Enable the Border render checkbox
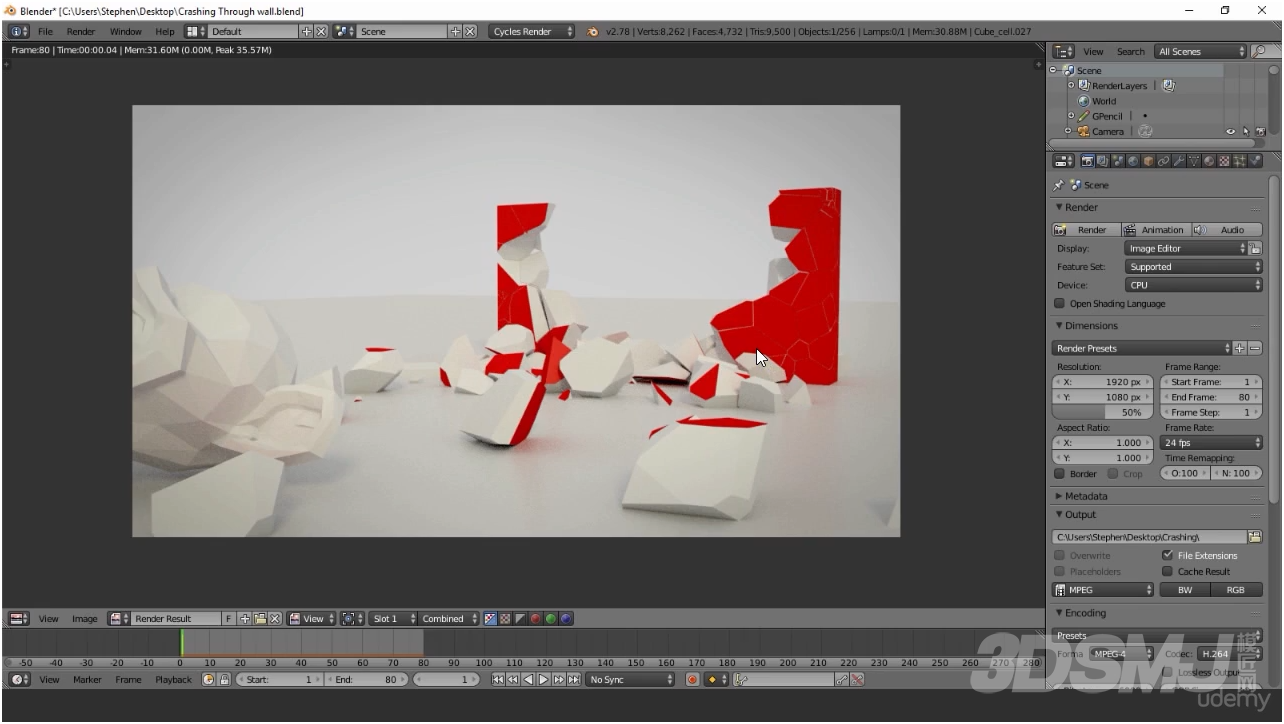Screen dimensions: 1284x724 pos(1060,474)
